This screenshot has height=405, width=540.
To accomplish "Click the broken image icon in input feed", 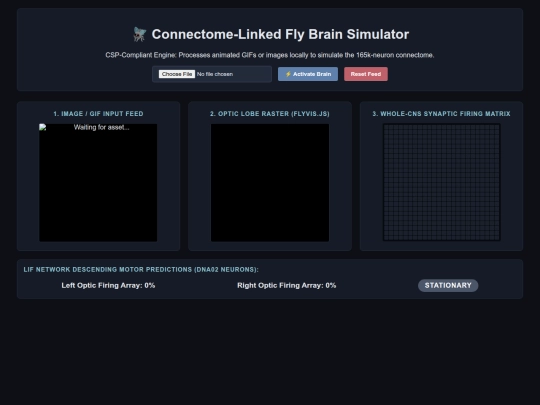I will pos(43,127).
